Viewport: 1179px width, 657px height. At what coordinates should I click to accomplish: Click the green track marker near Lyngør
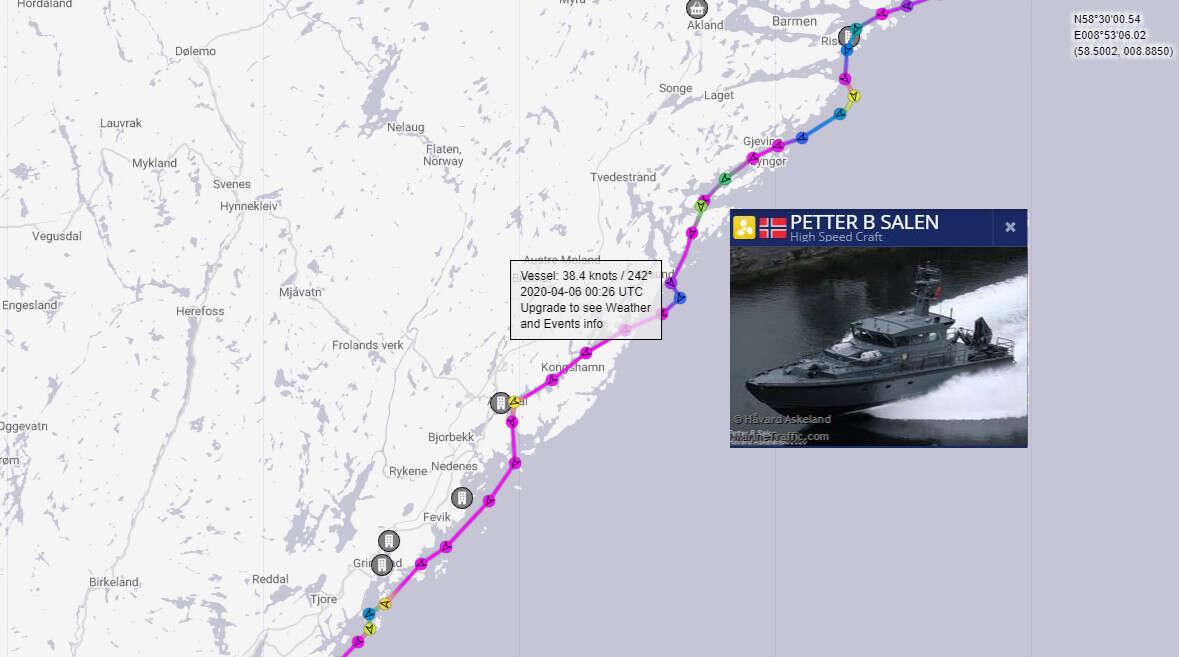click(x=725, y=179)
